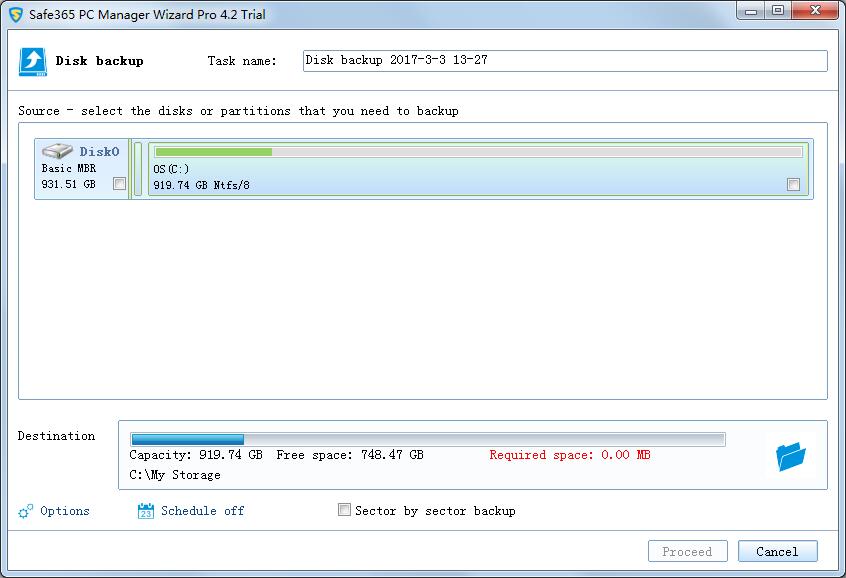The height and width of the screenshot is (578, 846).
Task: Open the Options text link
Action: coord(65,511)
